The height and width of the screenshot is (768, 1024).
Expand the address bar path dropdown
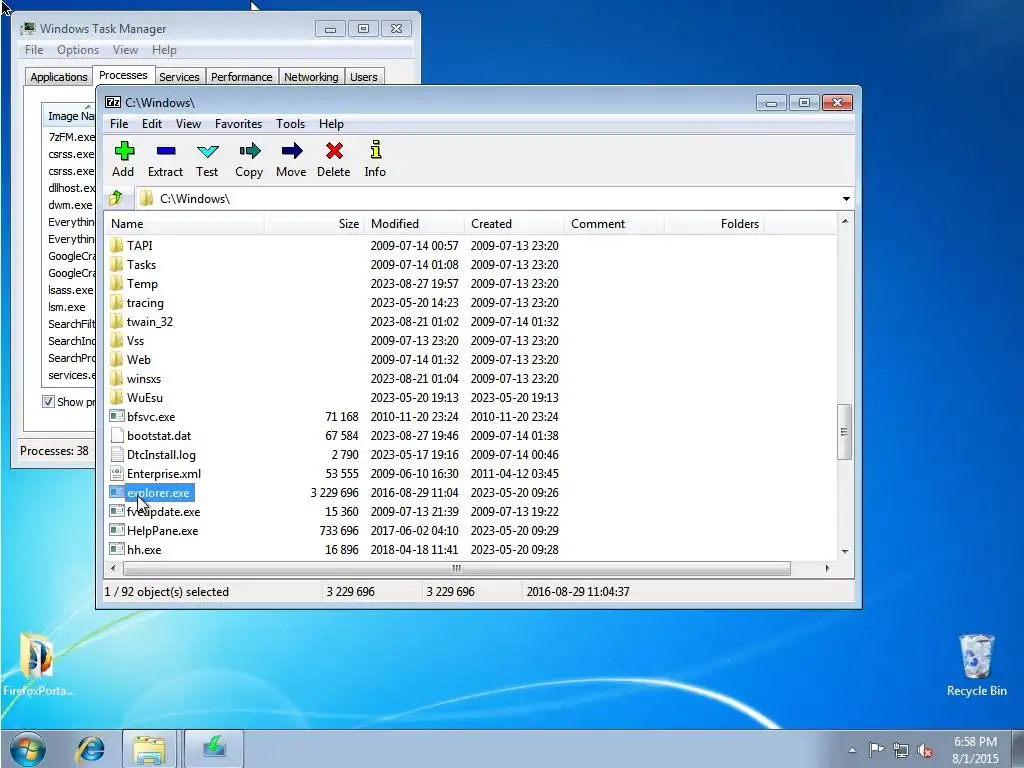846,199
